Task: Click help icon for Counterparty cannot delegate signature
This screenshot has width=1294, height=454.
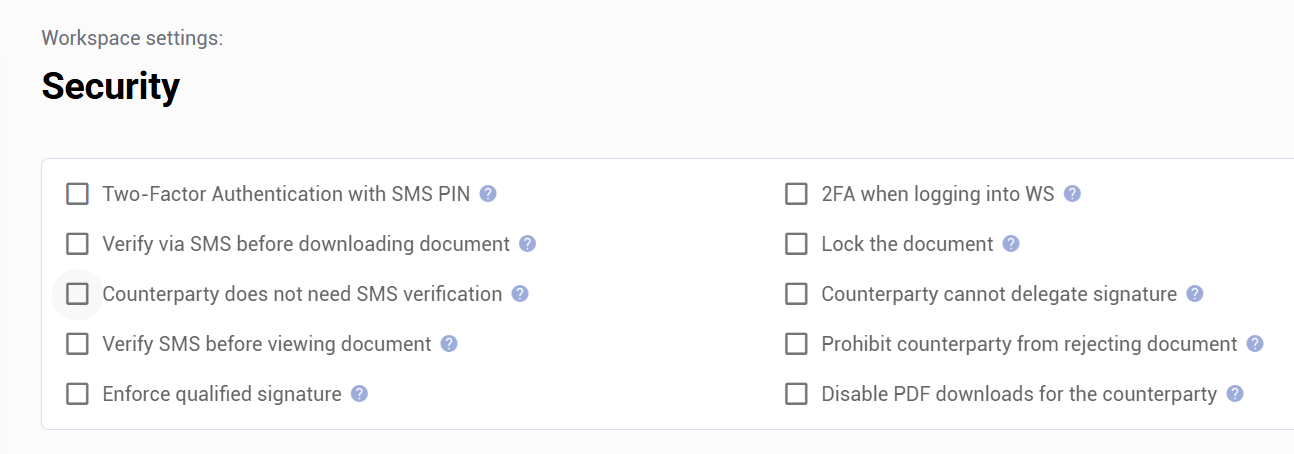Action: pos(1195,294)
